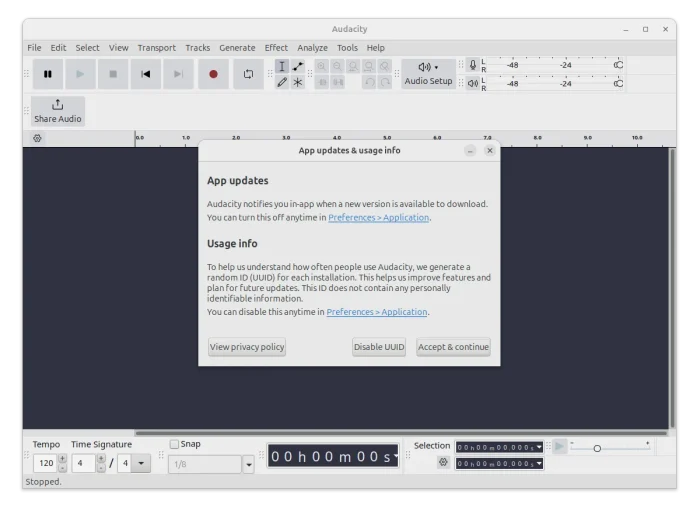Click selection options gear icon
Image resolution: width=700 pixels, height=508 pixels.
coord(443,462)
